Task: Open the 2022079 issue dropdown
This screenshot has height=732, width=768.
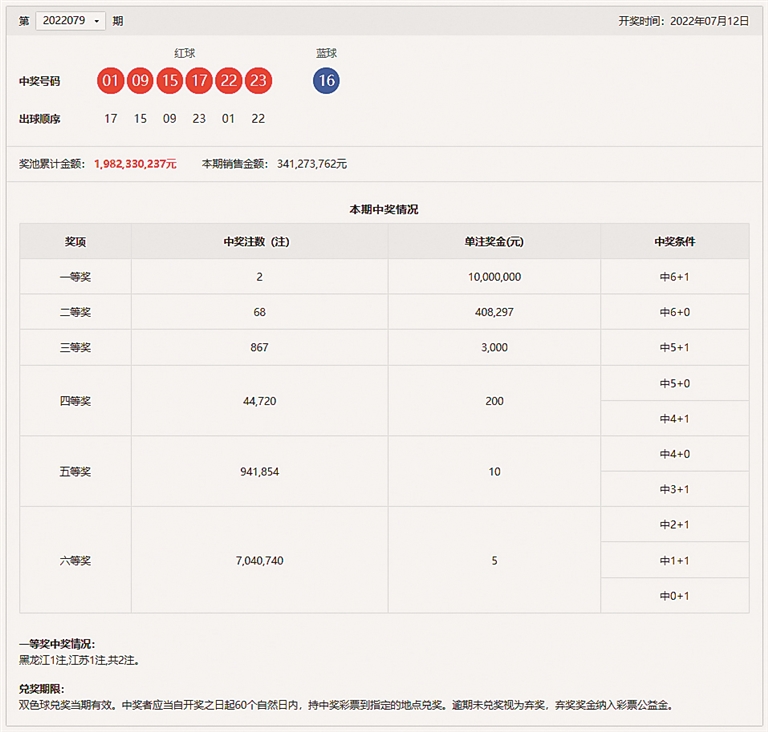Action: (x=70, y=21)
